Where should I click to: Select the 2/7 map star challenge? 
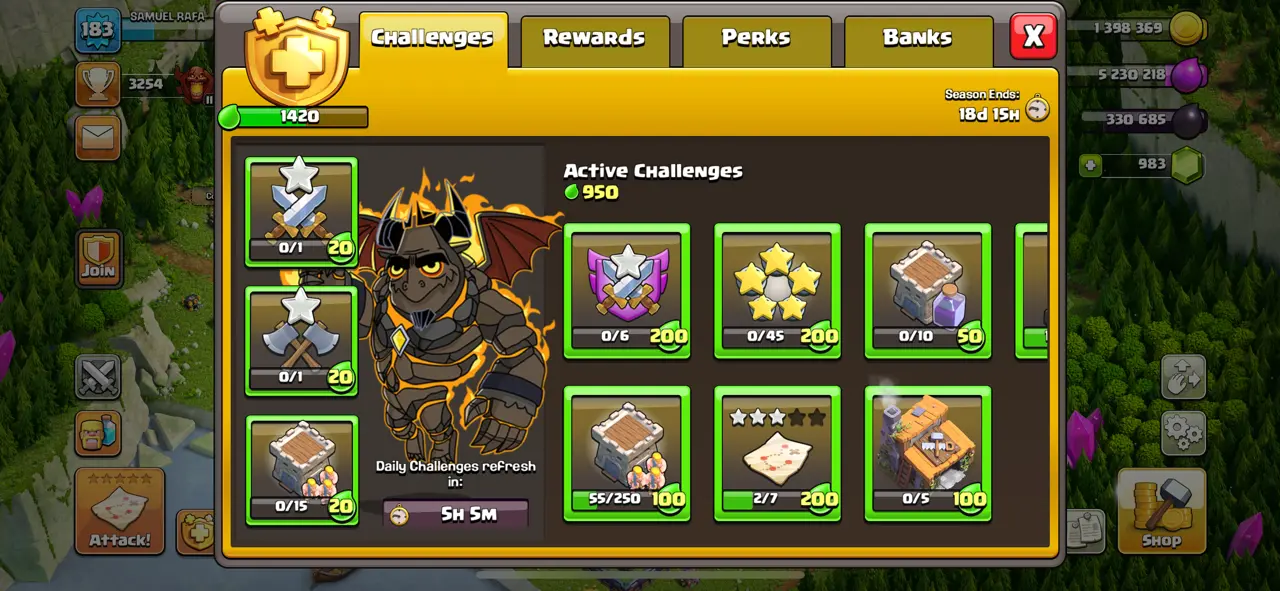[777, 453]
